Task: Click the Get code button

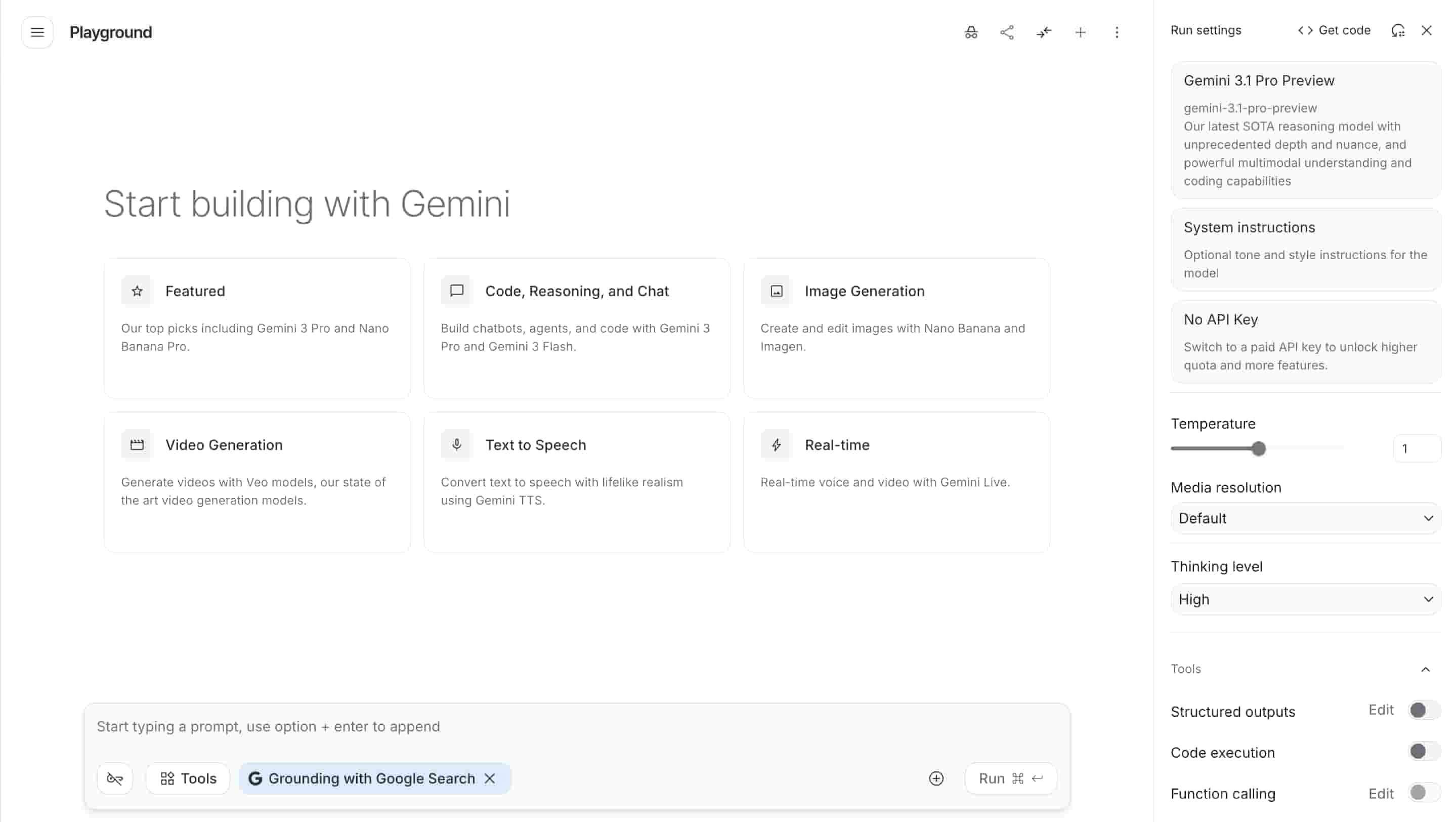Action: (1334, 30)
